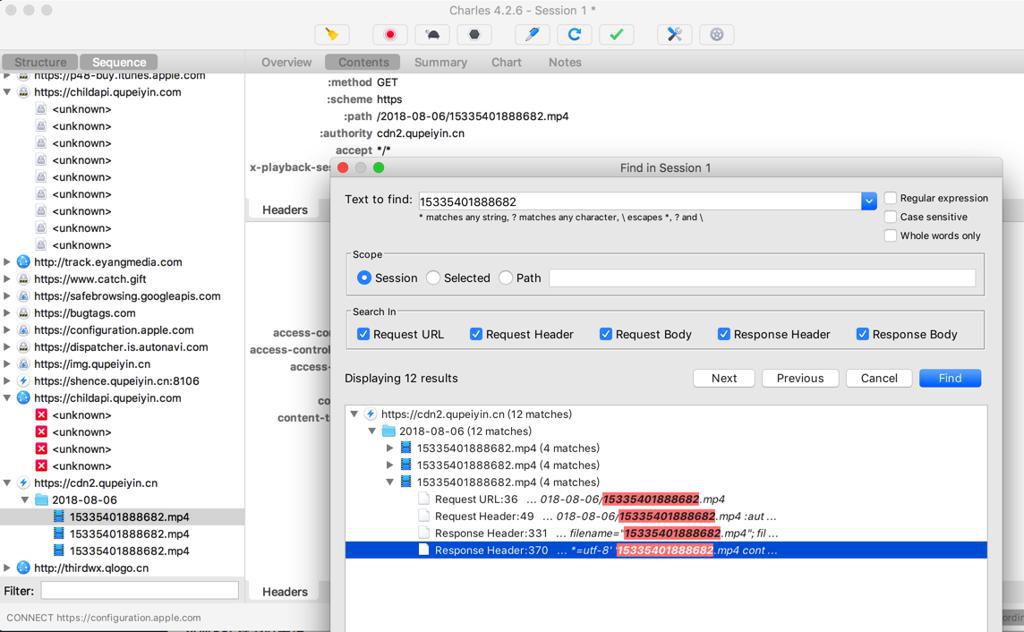Click the Previous button
The image size is (1024, 632).
pos(800,378)
